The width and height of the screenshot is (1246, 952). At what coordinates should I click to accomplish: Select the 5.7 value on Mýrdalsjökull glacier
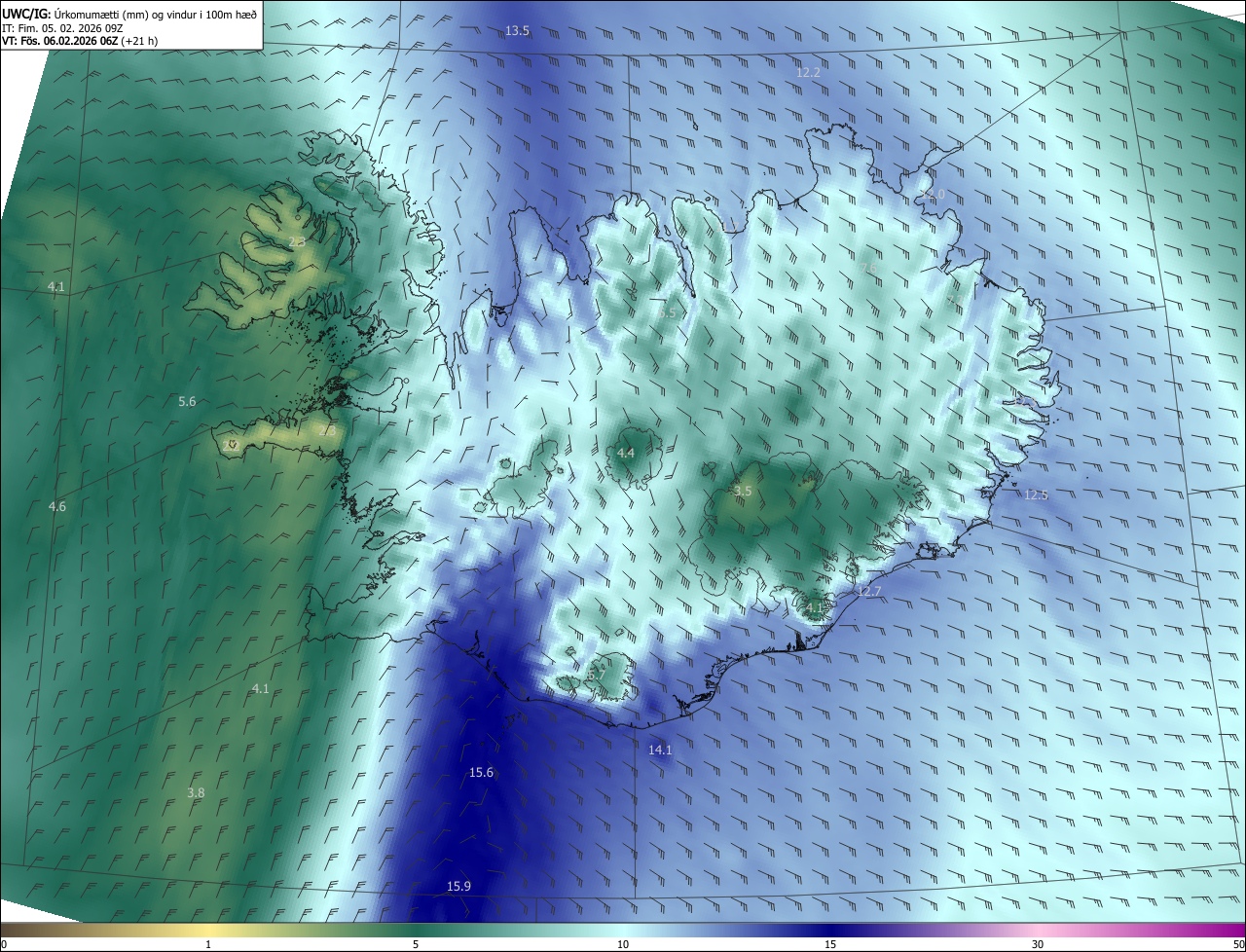coord(596,675)
